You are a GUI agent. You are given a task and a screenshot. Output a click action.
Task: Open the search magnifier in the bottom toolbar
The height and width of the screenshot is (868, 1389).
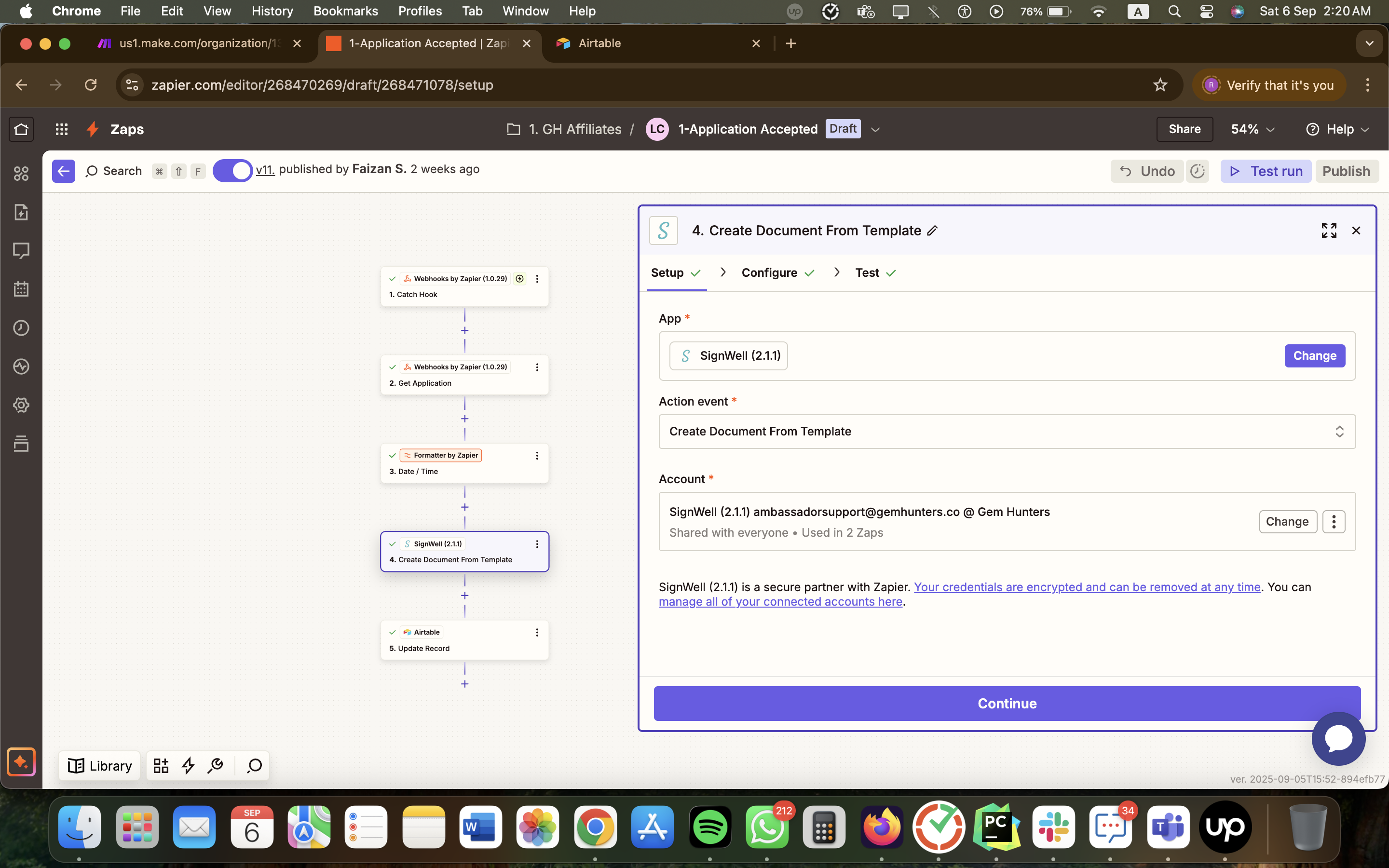pos(254,765)
